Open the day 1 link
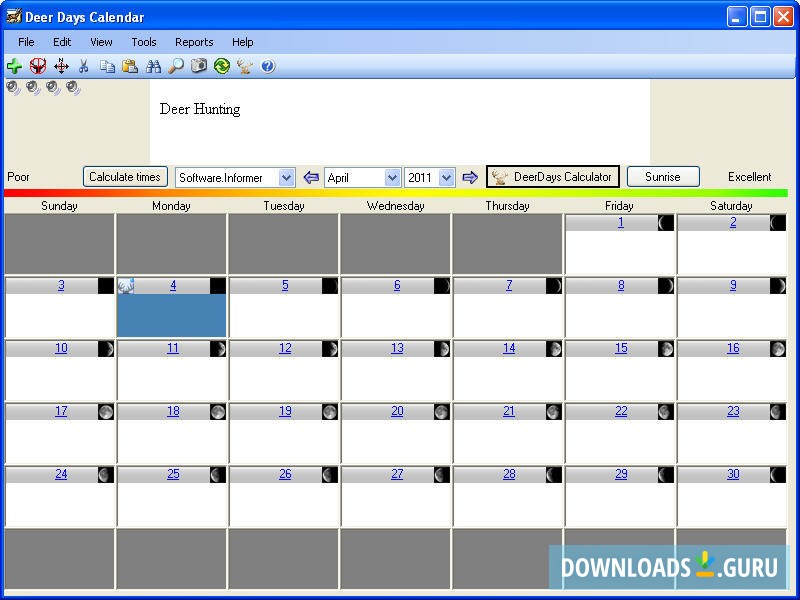Screen dimensions: 800x600 tap(620, 223)
